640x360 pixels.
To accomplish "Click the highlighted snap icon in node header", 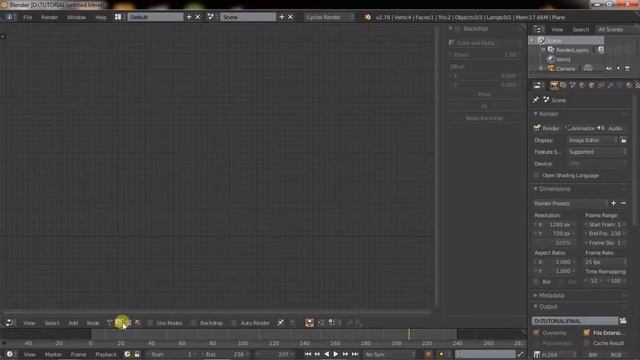I will pos(309,323).
